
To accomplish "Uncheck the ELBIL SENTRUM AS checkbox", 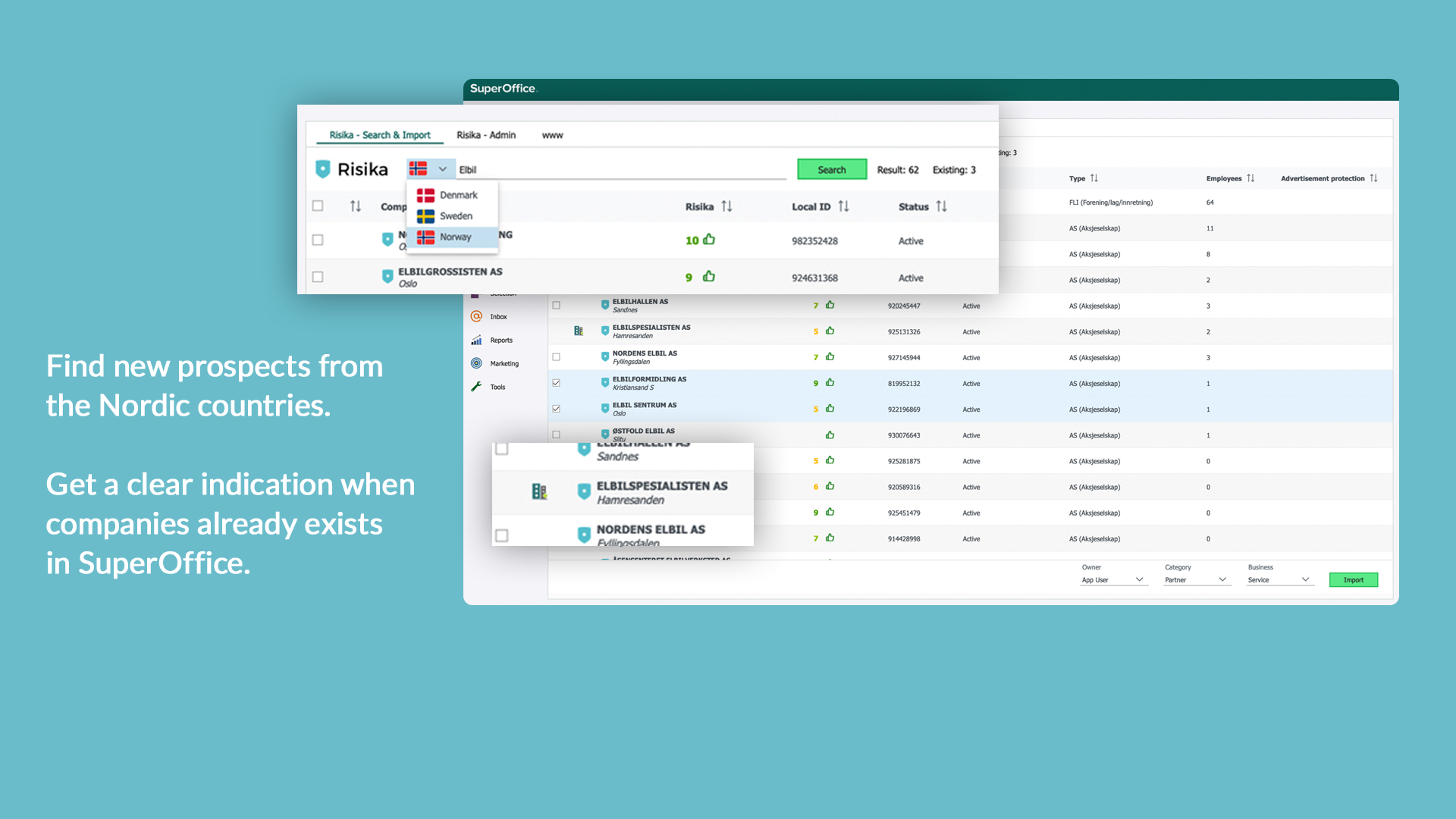I will tap(556, 408).
